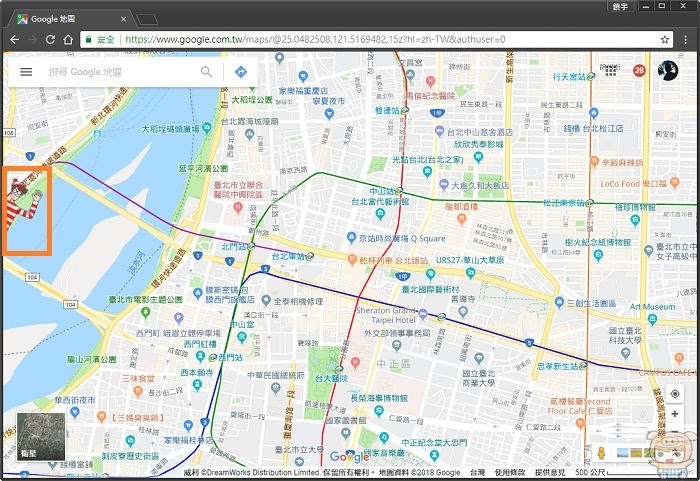Select 臺北市立聯合醫院 hospital pin

pyautogui.click(x=238, y=207)
